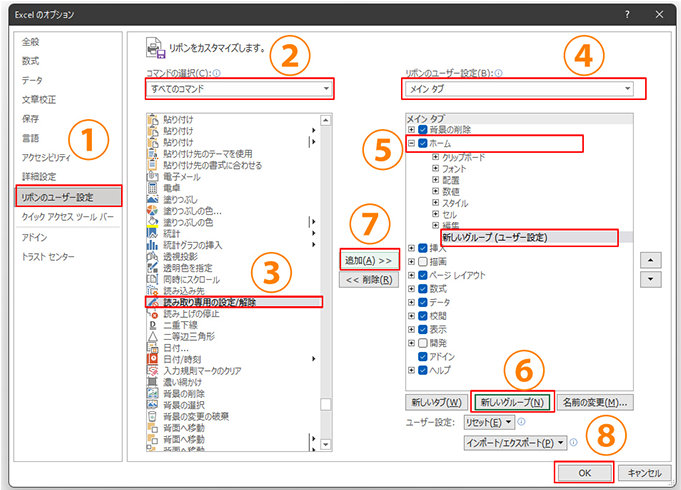Screen dimensions: 681x490
Task: Uncheck the ヘルプ tab checkbox
Action: 423,370
